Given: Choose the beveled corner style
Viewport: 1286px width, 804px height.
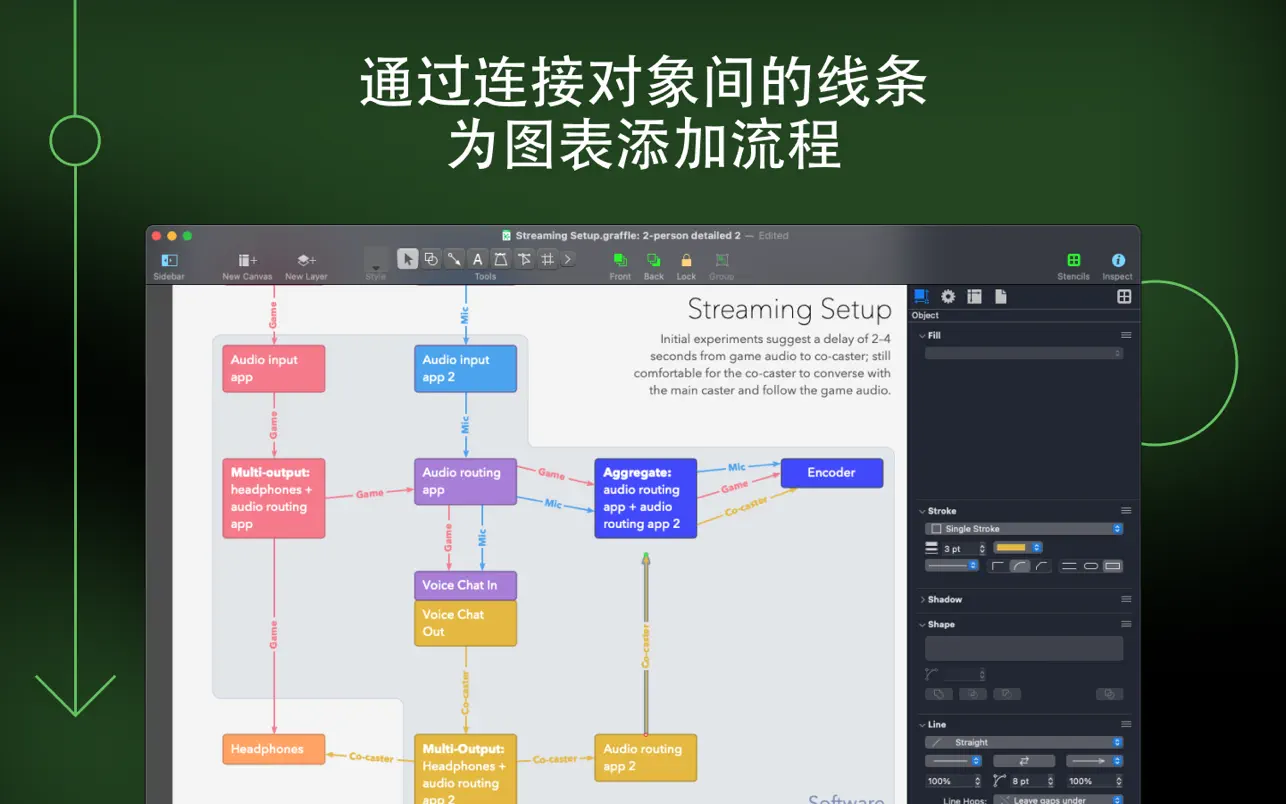Looking at the screenshot, I should (1042, 566).
